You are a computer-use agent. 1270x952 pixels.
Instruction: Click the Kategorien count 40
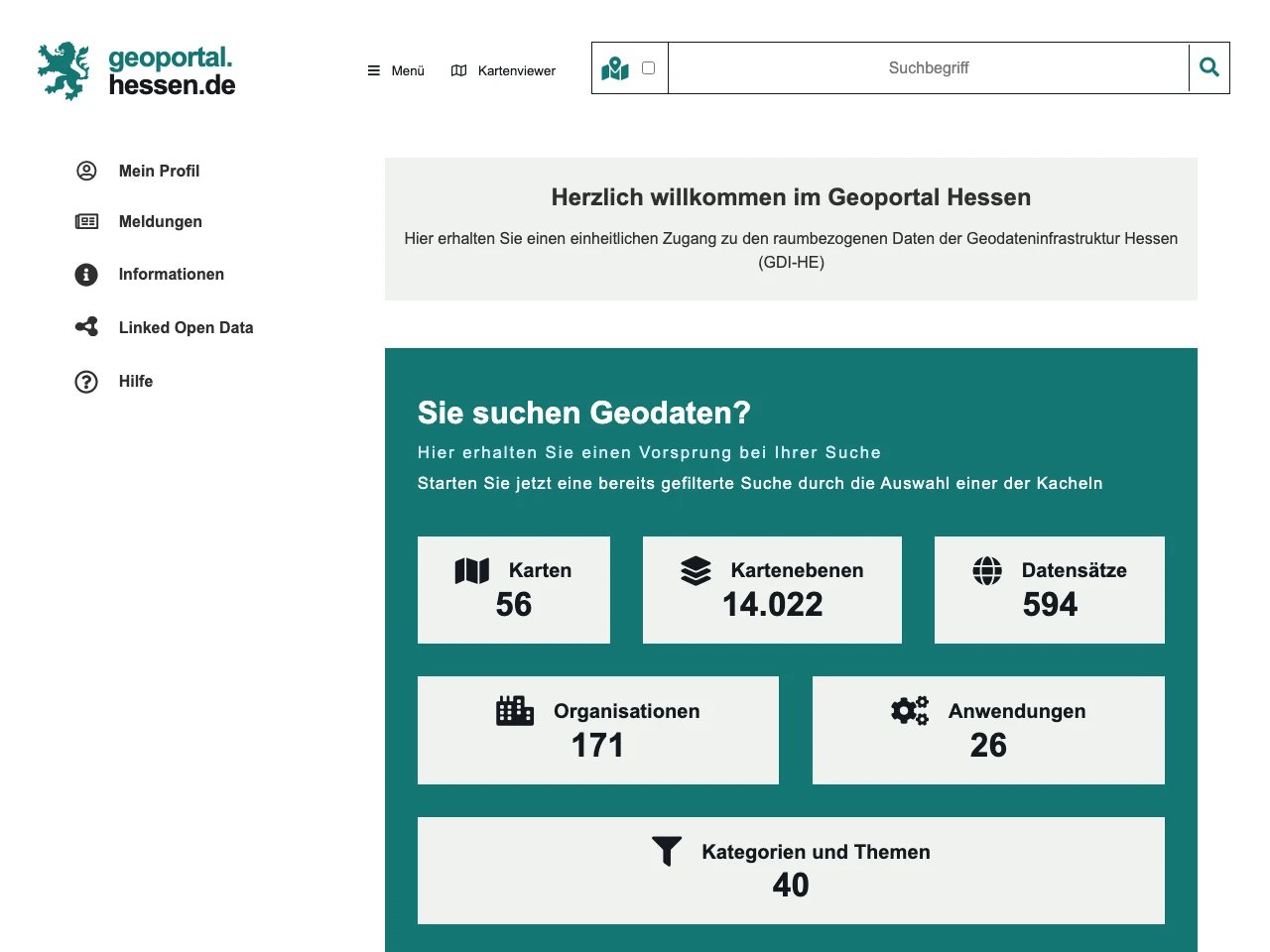791,885
